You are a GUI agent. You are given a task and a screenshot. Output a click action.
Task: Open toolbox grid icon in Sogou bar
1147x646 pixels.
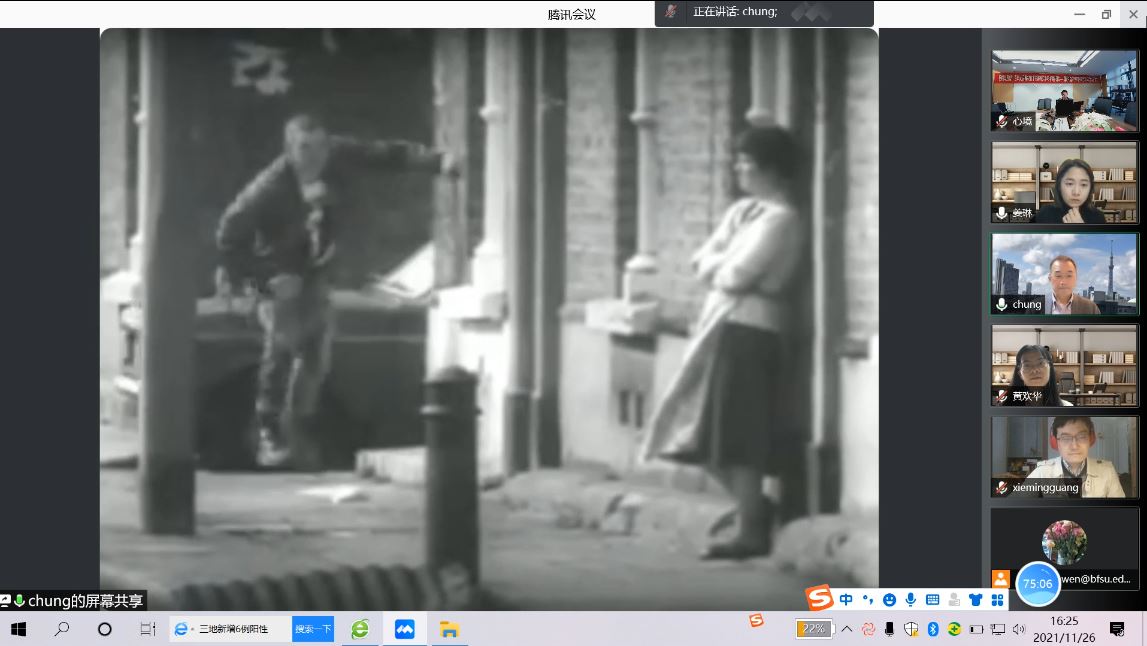[x=997, y=600]
